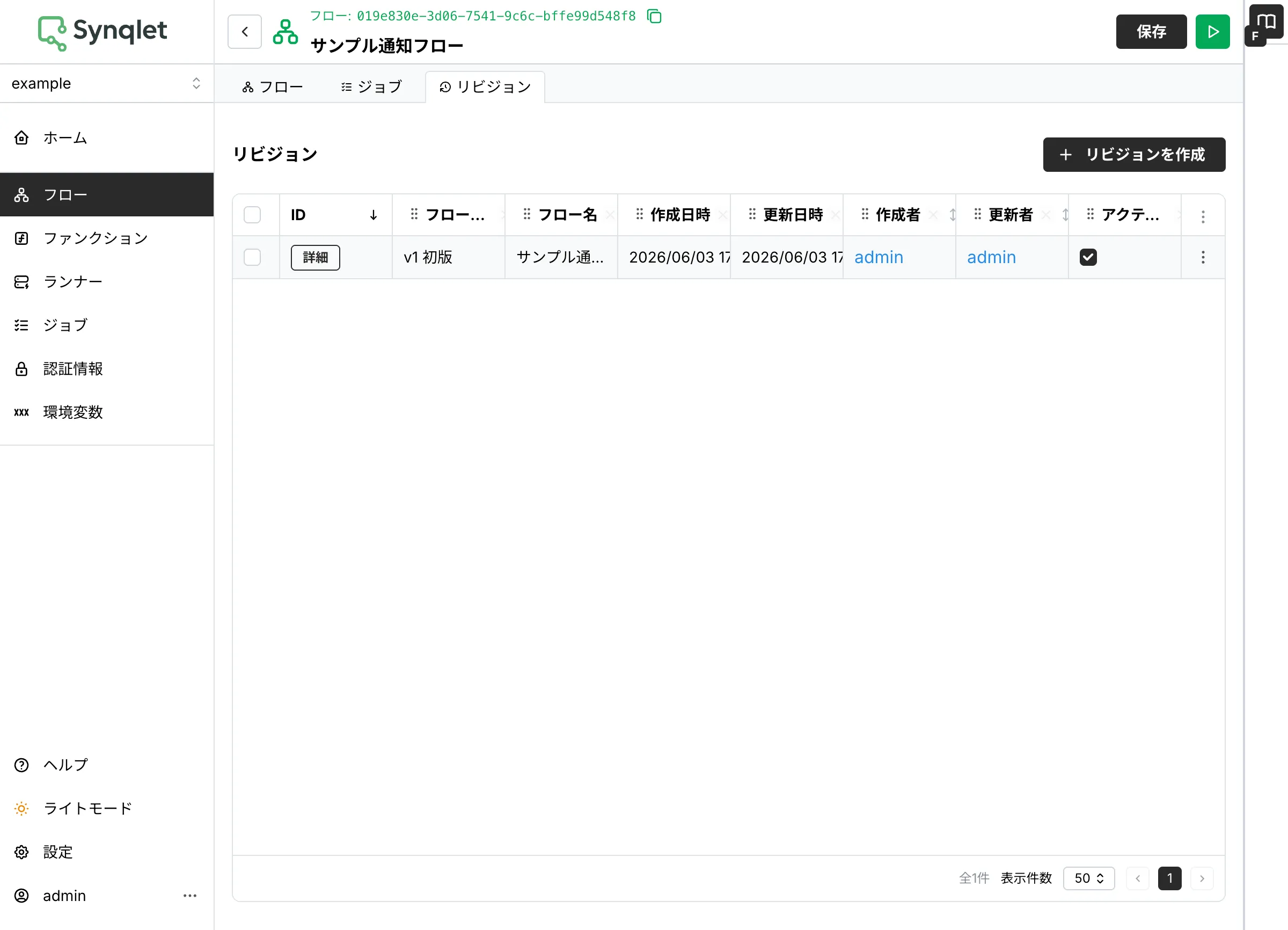Toggle the select-all checkbox in table header
This screenshot has width=1288, height=930.
point(252,215)
